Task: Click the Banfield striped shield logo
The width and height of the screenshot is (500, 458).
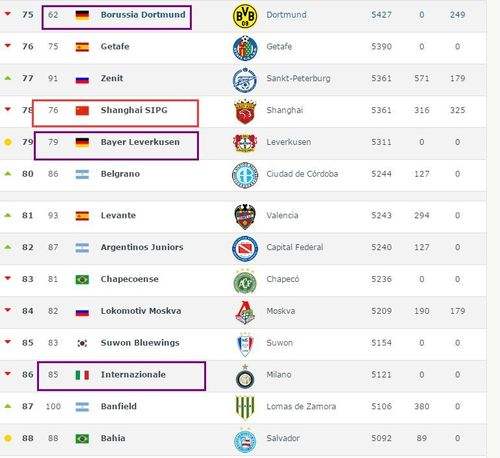Action: click(245, 407)
